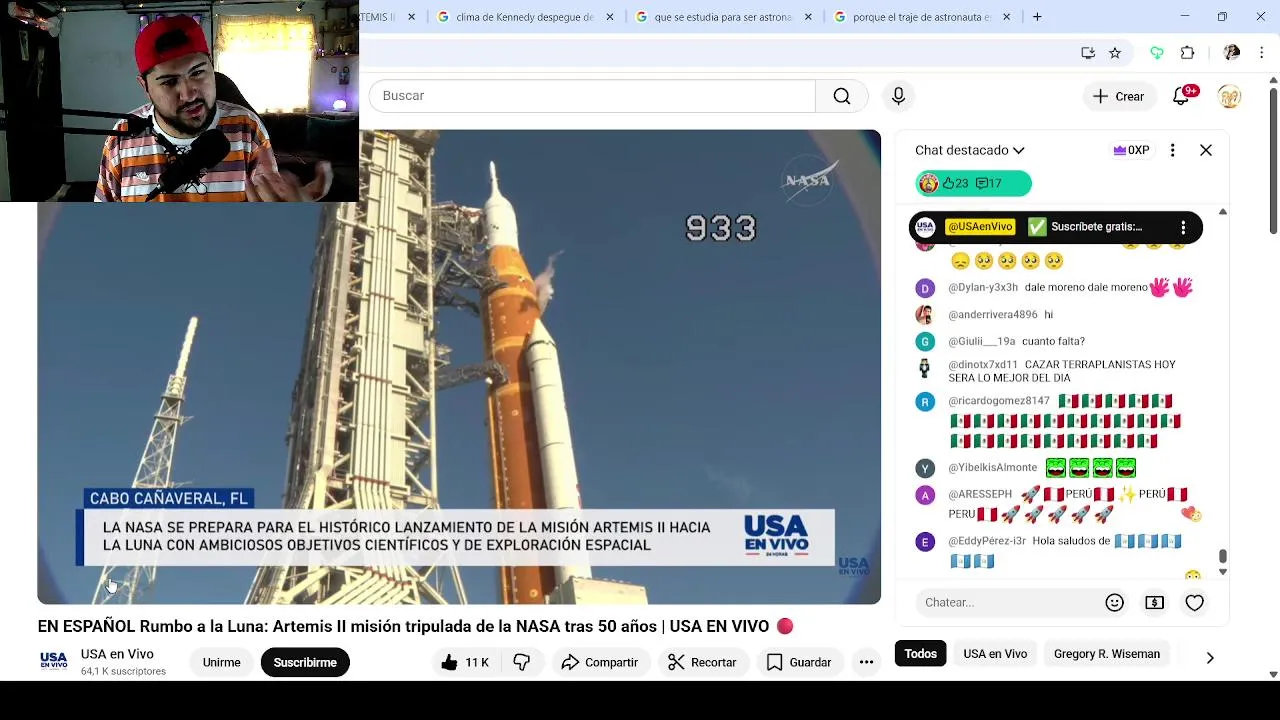Expand the Chat destacado dropdown

(x=969, y=150)
